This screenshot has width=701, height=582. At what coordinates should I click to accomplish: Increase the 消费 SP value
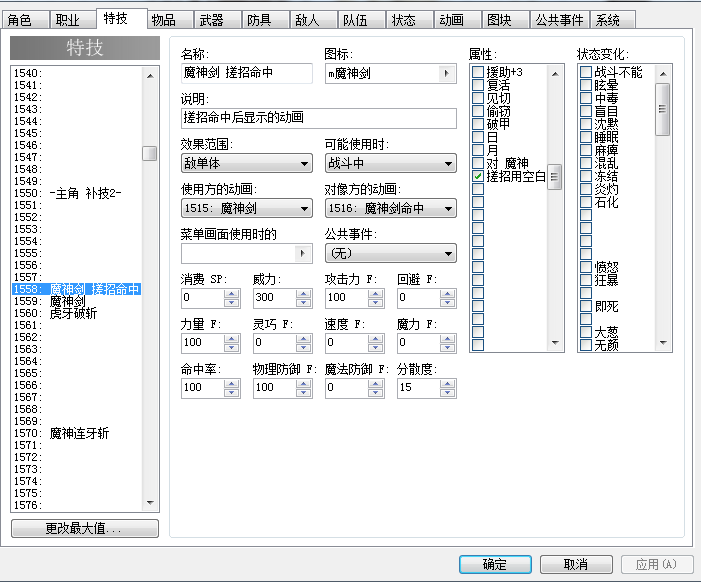[x=232, y=294]
